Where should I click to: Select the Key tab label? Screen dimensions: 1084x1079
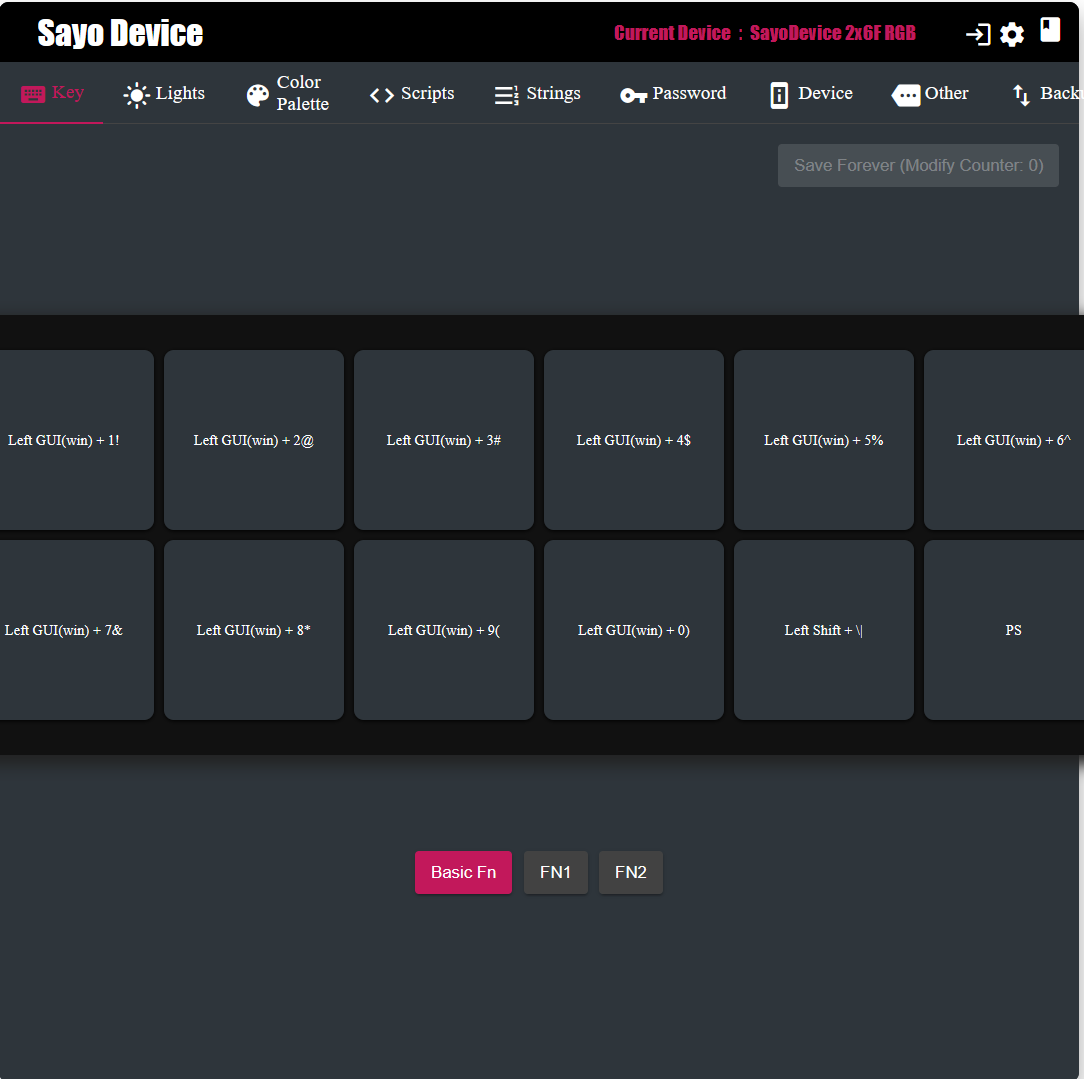coord(68,92)
